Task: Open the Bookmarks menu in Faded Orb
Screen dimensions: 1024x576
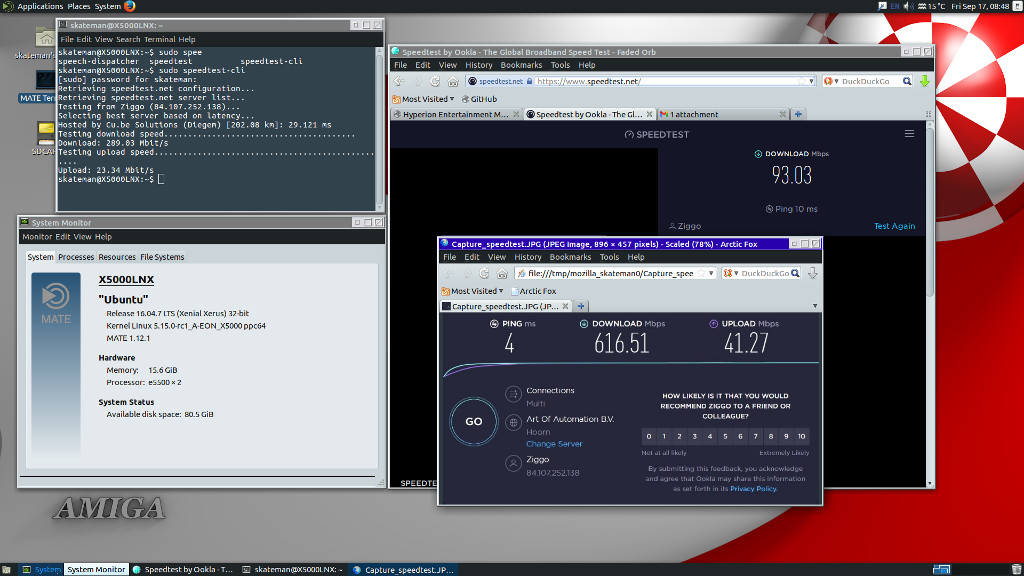Action: click(x=521, y=65)
